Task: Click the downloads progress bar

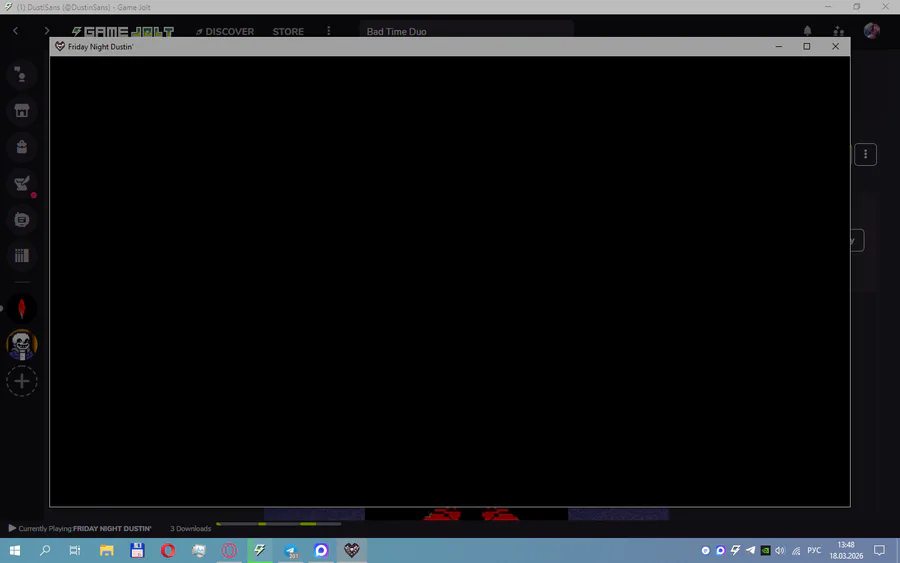Action: (278, 524)
